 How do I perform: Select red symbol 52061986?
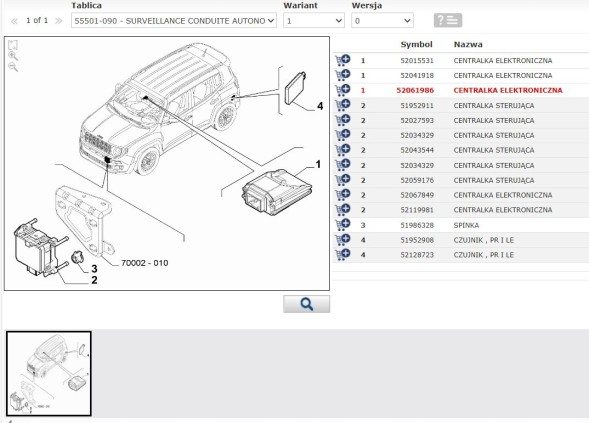coord(415,91)
